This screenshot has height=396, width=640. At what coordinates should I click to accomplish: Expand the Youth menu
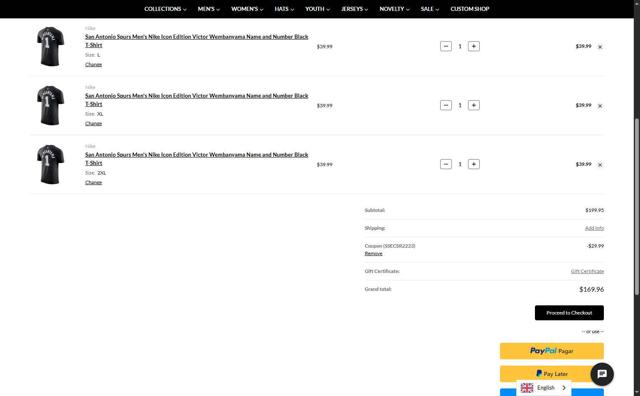(x=317, y=9)
